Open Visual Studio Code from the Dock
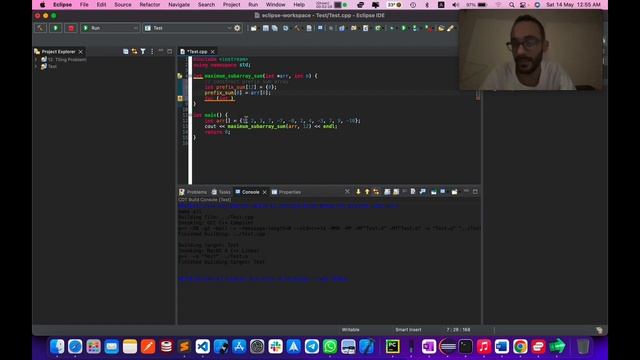 [x=202, y=347]
